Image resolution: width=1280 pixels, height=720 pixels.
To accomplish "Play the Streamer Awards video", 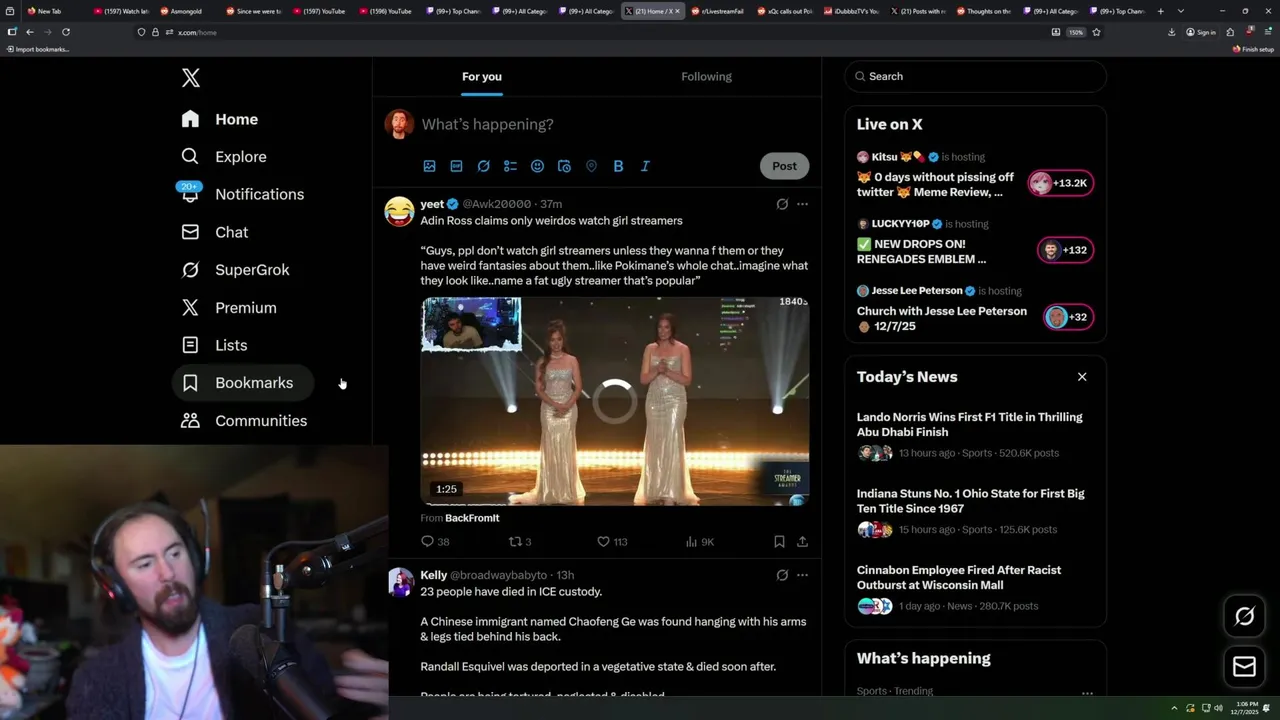I will point(614,401).
